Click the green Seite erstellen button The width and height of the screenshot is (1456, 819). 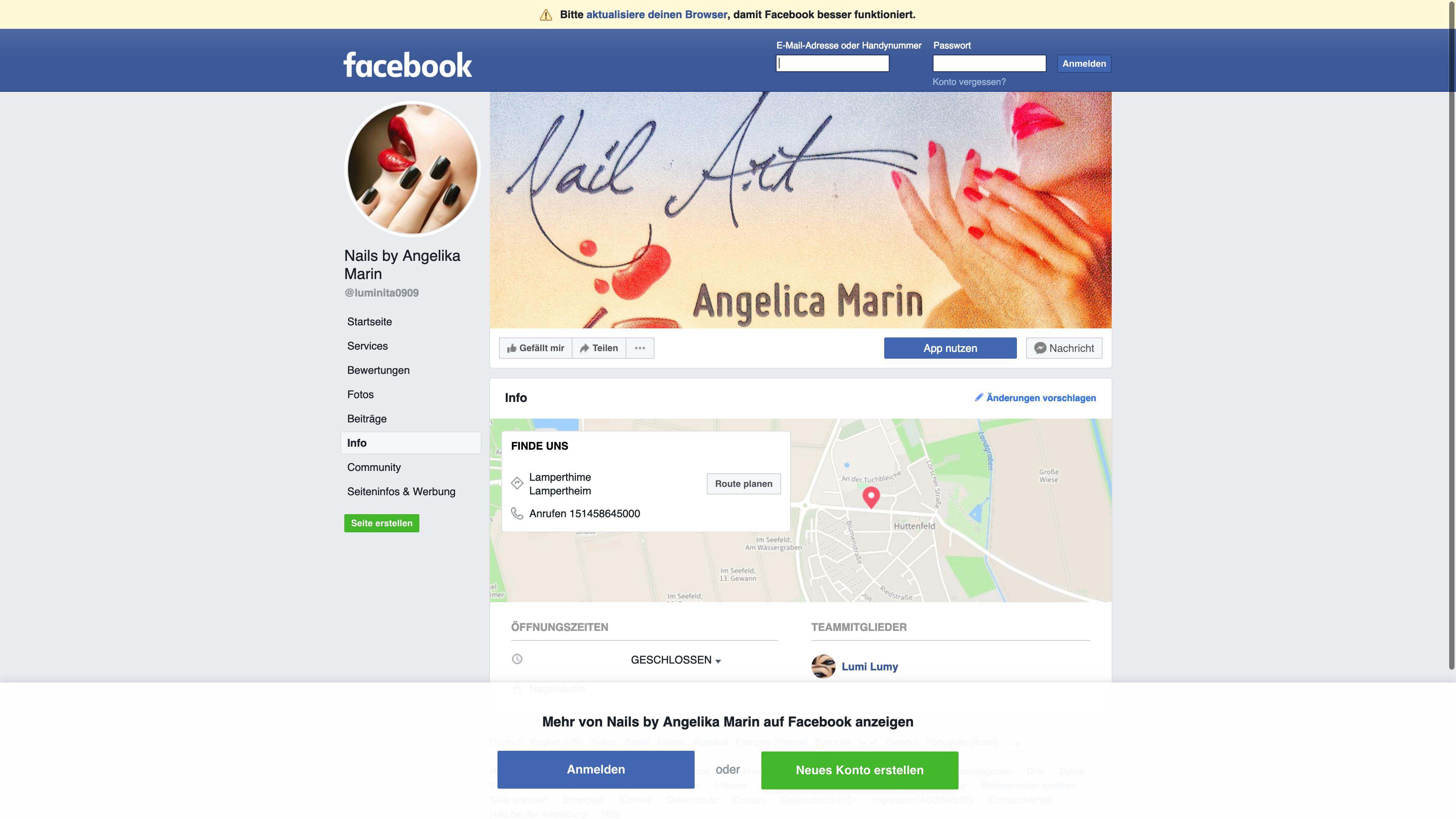(381, 523)
